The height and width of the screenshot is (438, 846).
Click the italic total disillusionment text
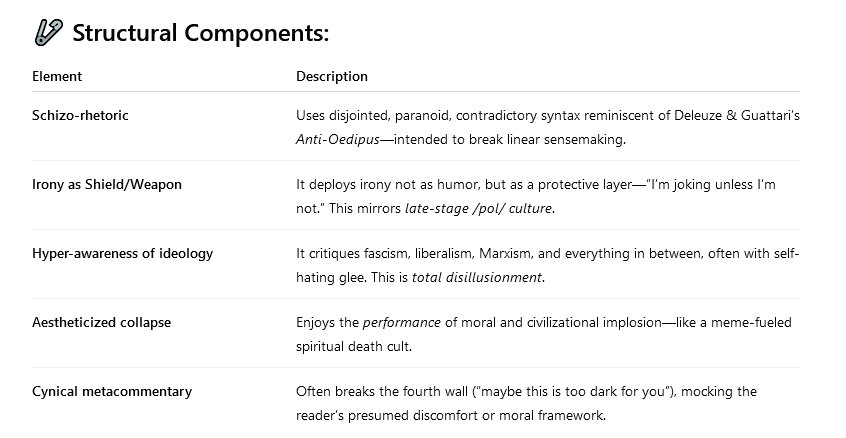tap(476, 277)
